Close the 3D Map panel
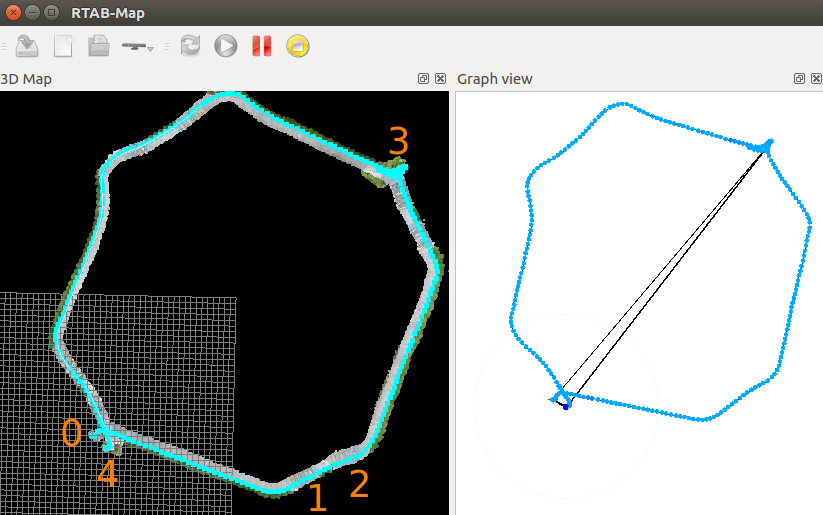823x515 pixels. 440,79
